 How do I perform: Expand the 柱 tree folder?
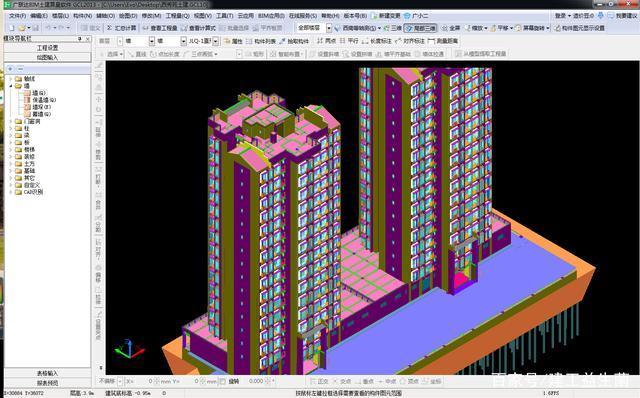coord(11,128)
